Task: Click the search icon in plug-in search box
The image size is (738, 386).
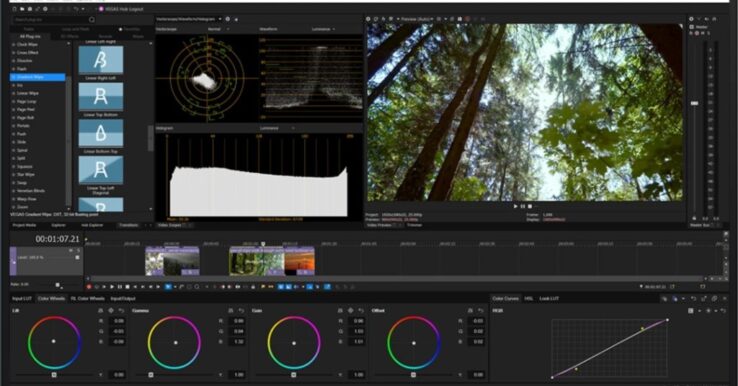Action: pyautogui.click(x=92, y=20)
